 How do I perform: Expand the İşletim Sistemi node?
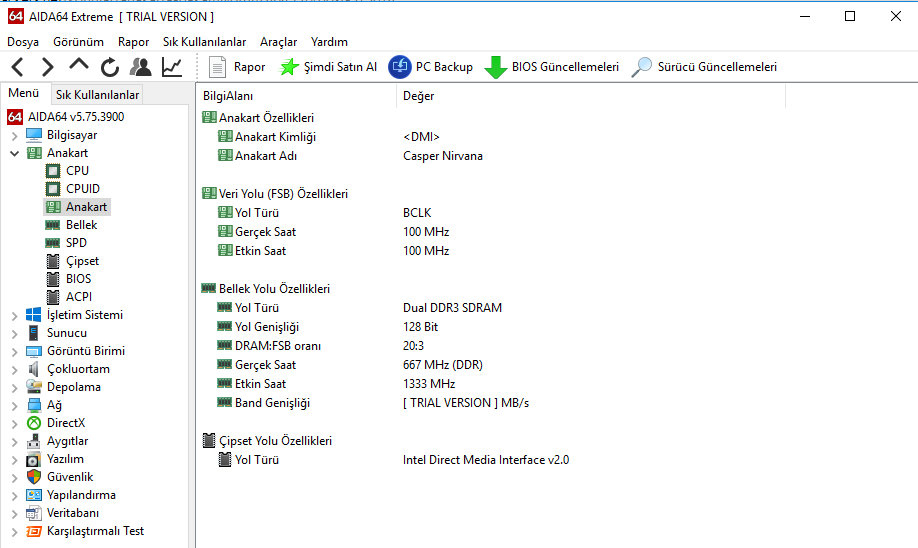tap(15, 316)
